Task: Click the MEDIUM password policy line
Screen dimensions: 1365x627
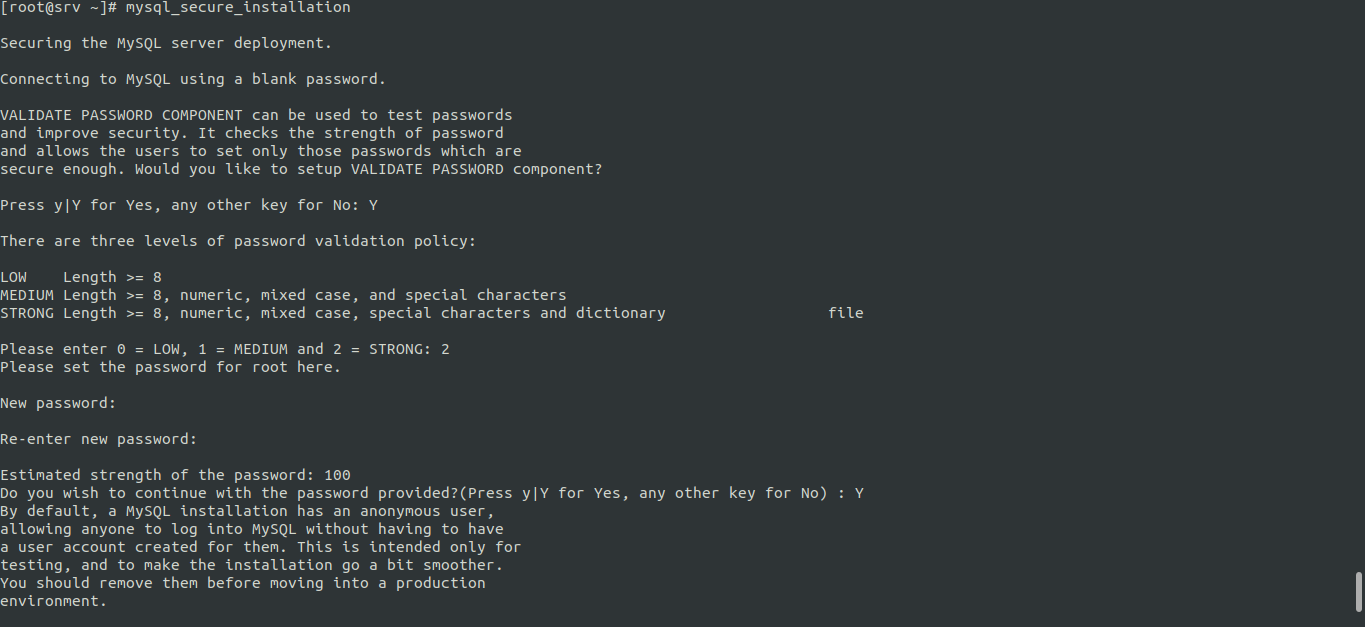Action: (283, 295)
